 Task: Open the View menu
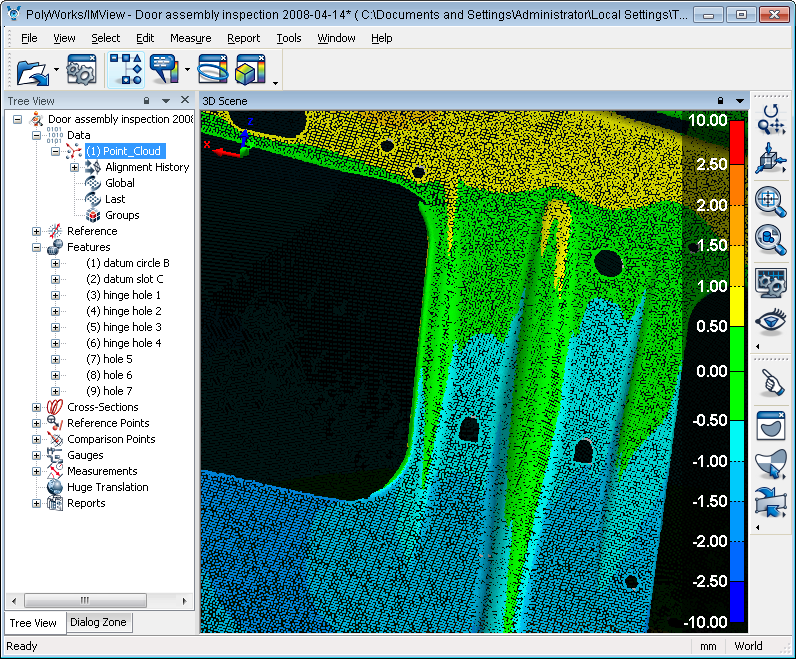64,38
